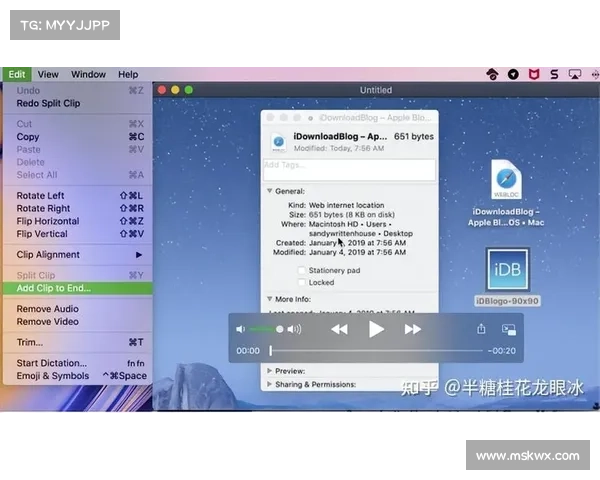Click the iDBlogo-90x90 file name
Viewport: 600px width, 480px height.
pos(507,301)
